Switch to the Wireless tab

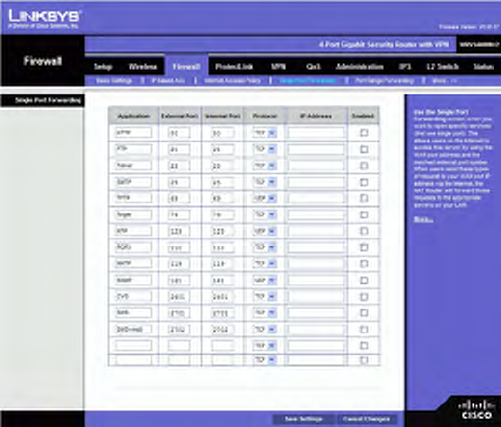coord(143,67)
